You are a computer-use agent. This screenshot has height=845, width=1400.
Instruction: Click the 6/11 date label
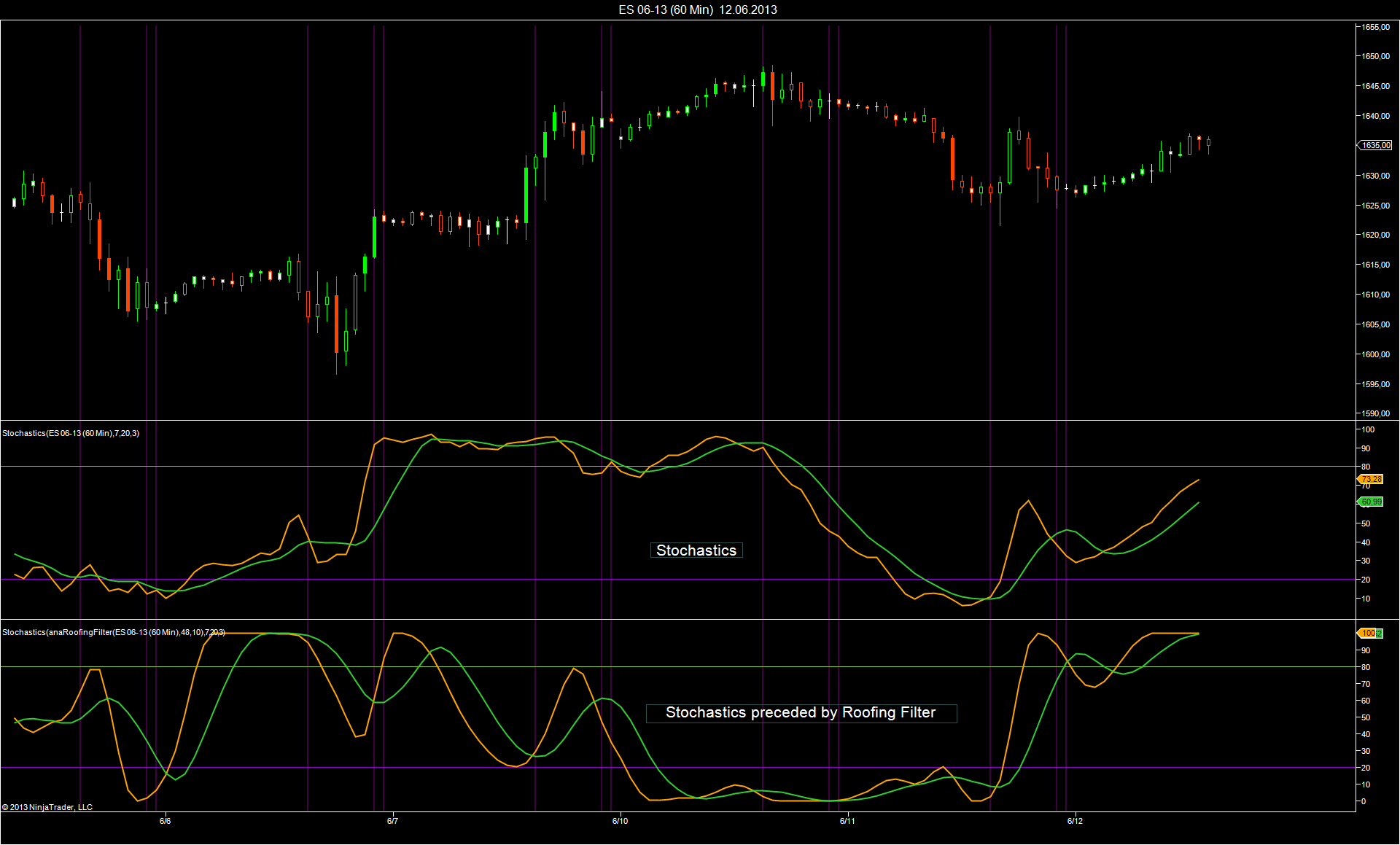click(847, 821)
